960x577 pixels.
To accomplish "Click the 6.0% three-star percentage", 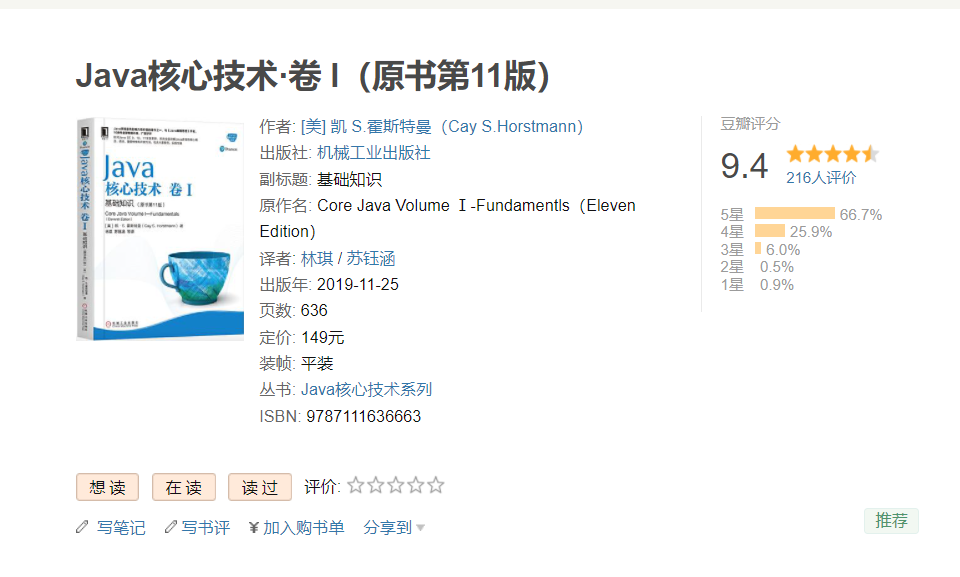I will click(x=783, y=249).
